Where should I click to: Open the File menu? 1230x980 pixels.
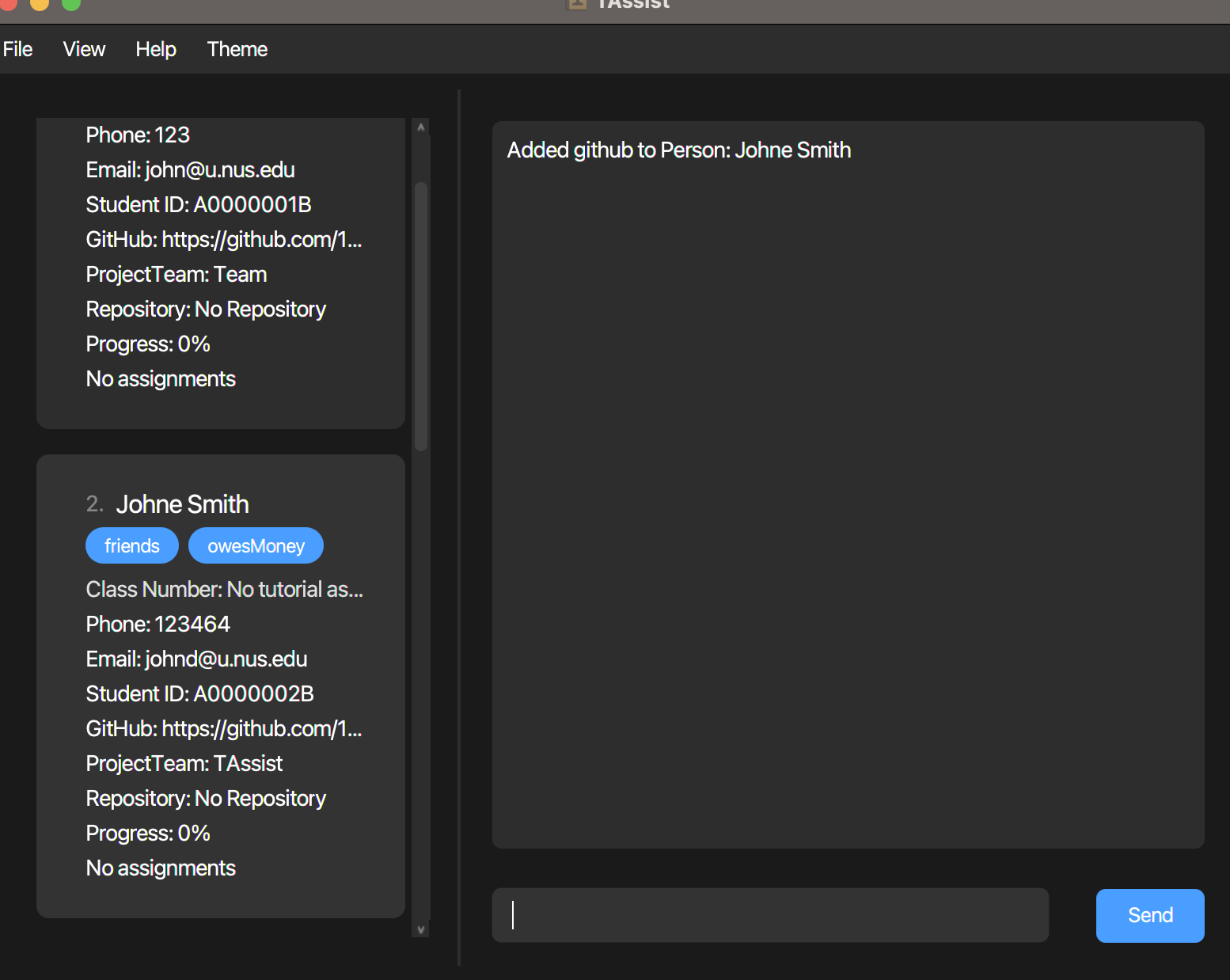click(x=17, y=49)
